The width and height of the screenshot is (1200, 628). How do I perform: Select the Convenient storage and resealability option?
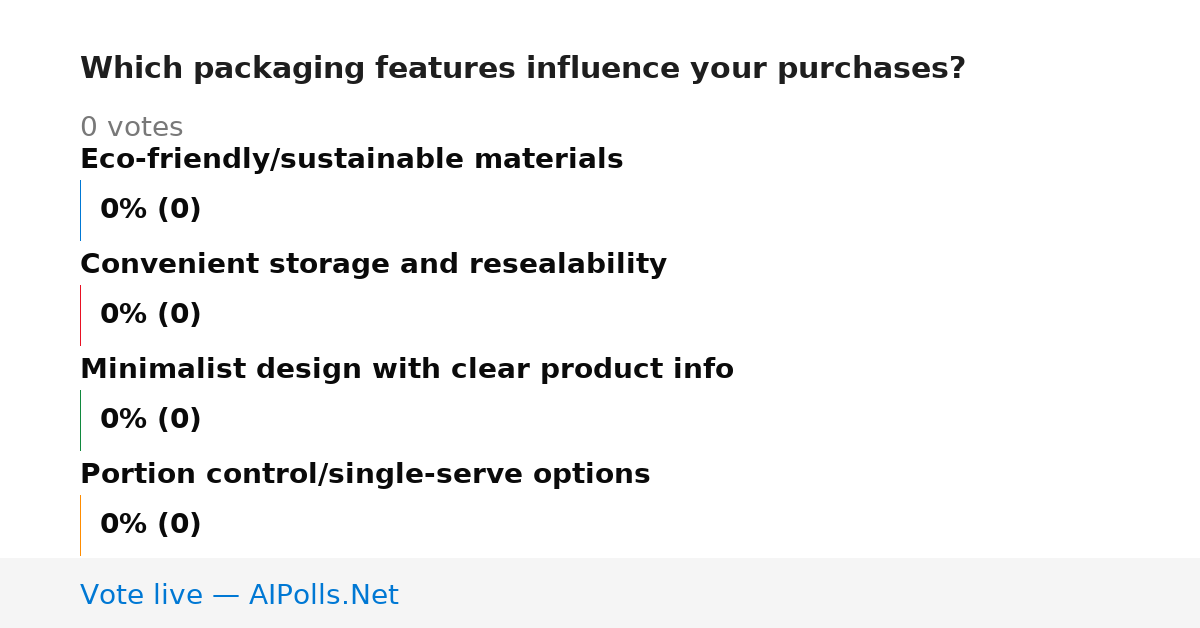(x=373, y=265)
